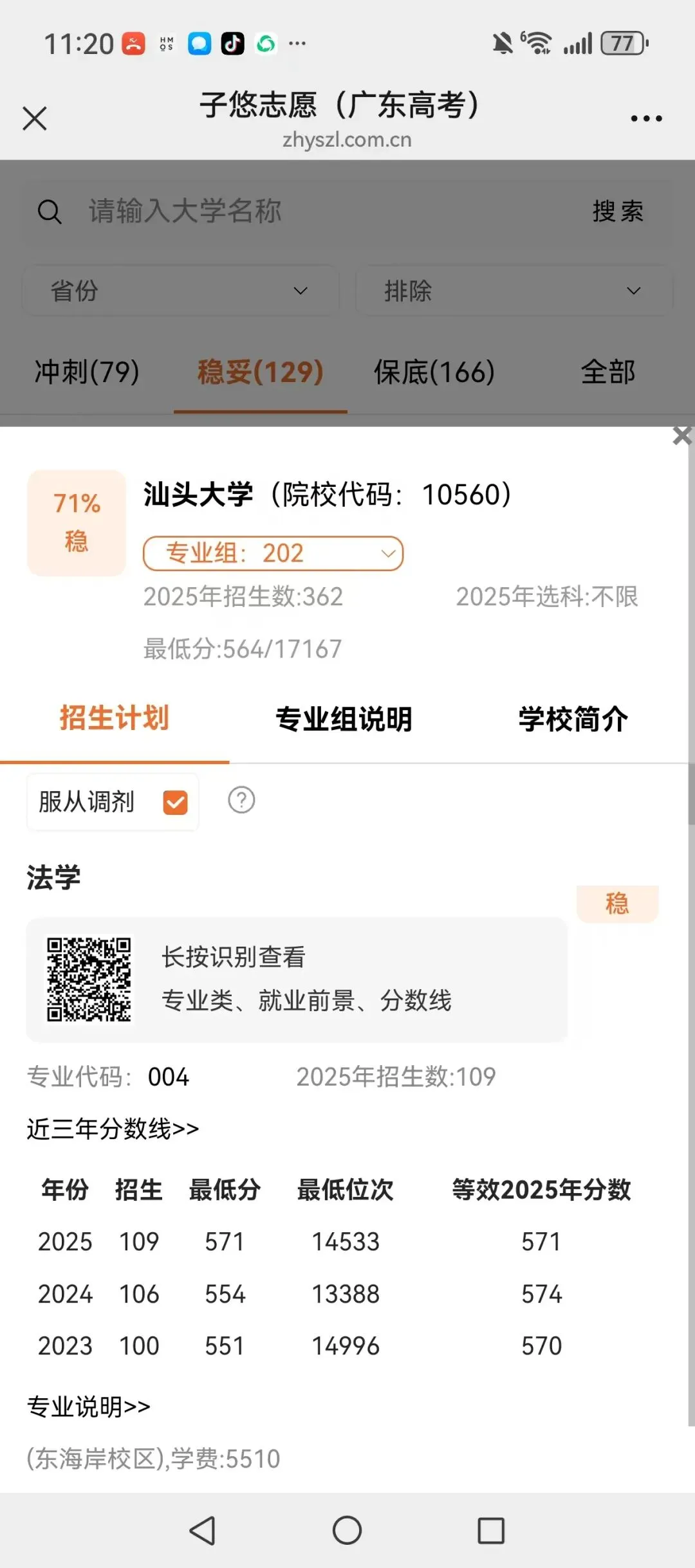
Task: Tap the Android home circle icon
Action: [347, 1530]
